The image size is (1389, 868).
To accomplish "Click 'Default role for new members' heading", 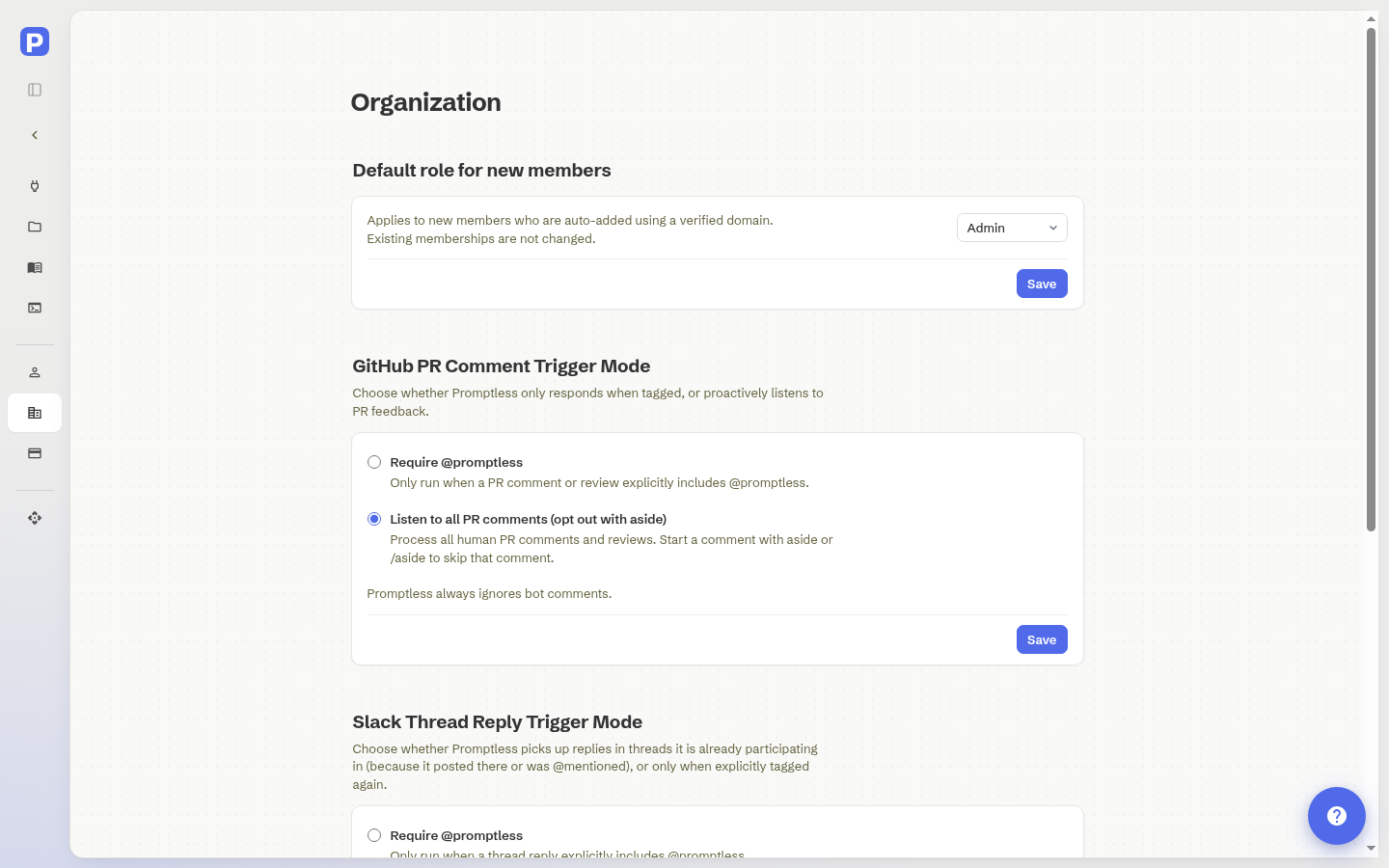I will click(481, 171).
